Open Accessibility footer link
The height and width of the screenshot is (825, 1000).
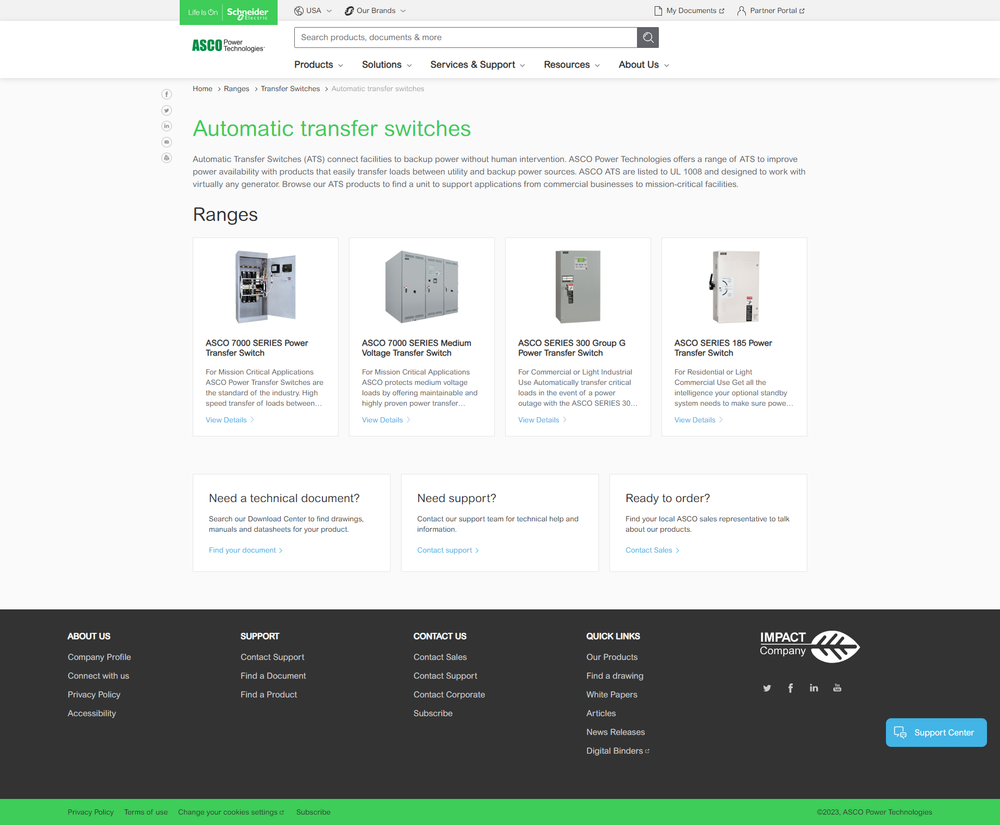pos(92,713)
